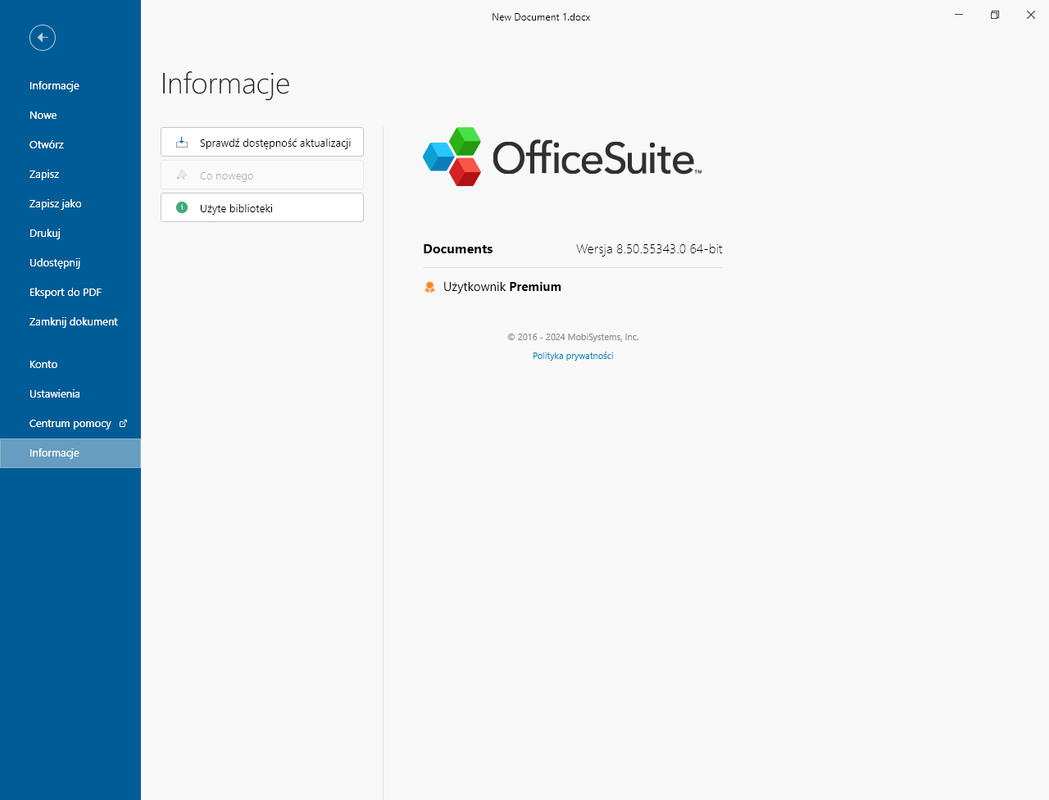Close the OfficeSuite window
Image resolution: width=1049 pixels, height=800 pixels.
pyautogui.click(x=1031, y=15)
